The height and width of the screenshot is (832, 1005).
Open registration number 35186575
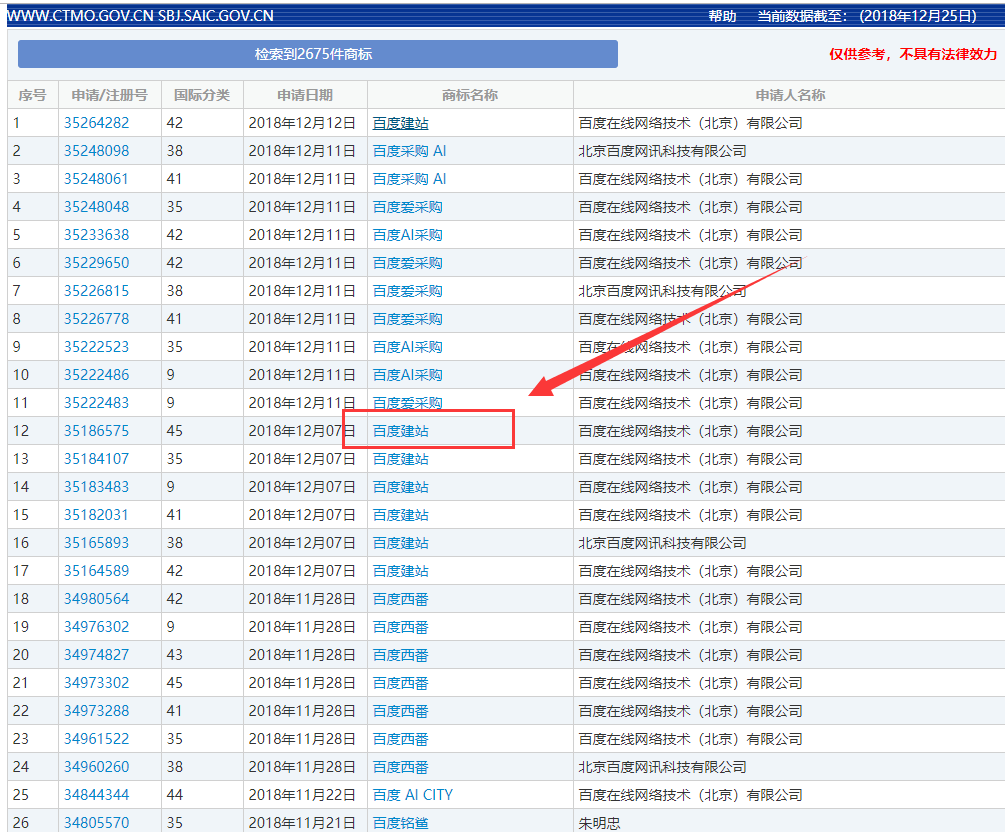pyautogui.click(x=96, y=431)
